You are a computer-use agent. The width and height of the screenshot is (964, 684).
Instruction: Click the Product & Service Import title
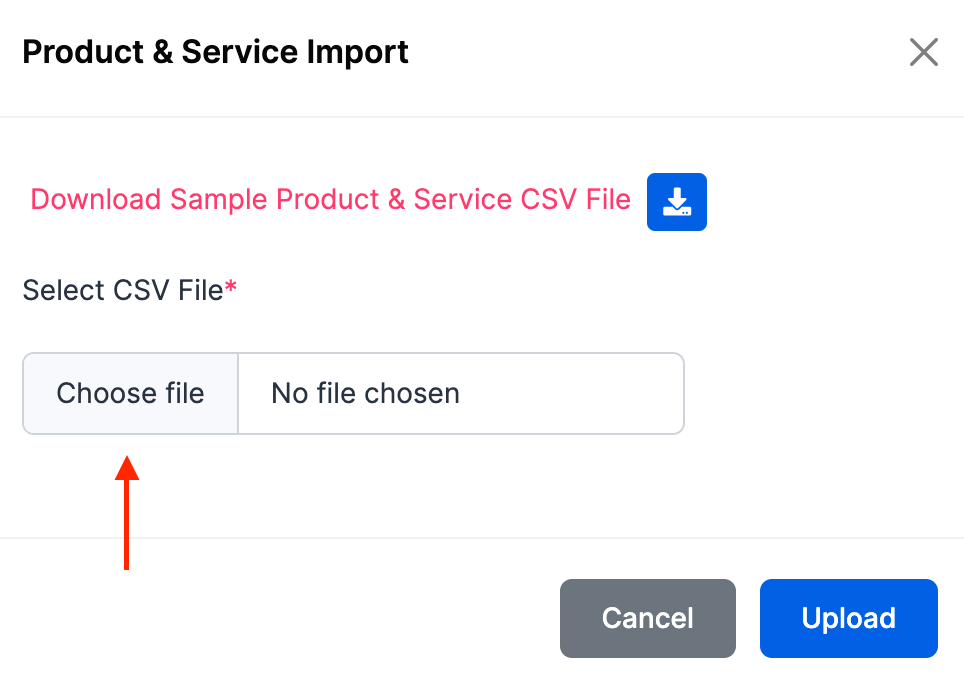215,52
